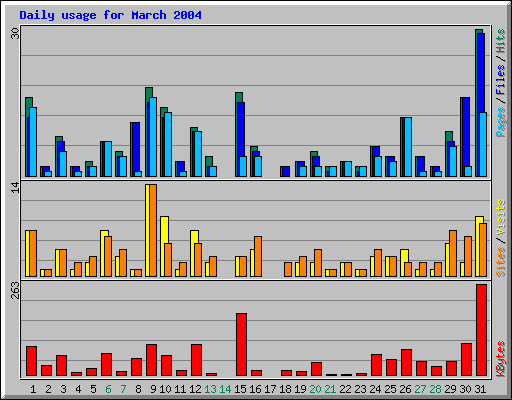512x400 pixels.
Task: Click the orange sites bar for day 16
Action: [258, 256]
